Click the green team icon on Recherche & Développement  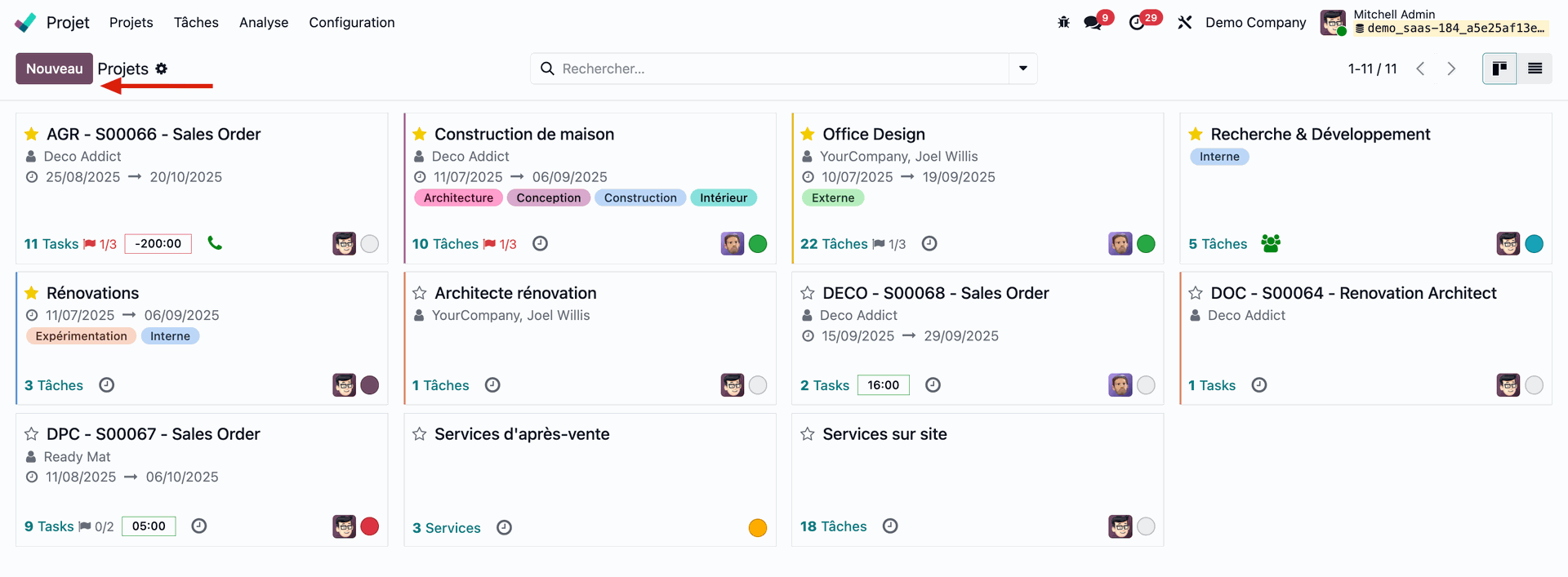pos(1270,243)
